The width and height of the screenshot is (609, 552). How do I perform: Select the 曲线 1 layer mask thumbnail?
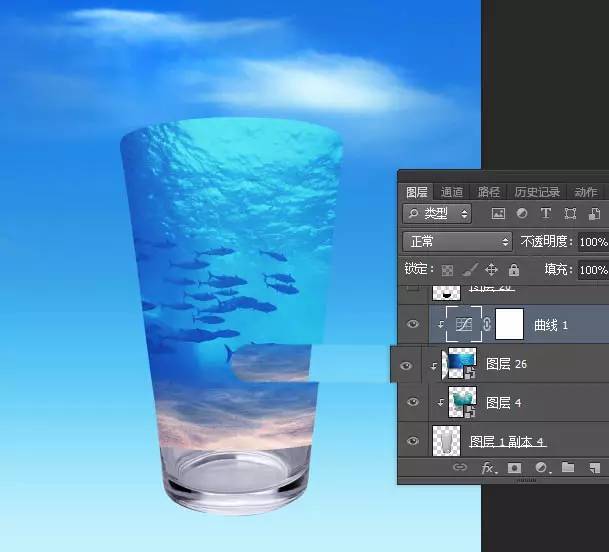point(509,324)
